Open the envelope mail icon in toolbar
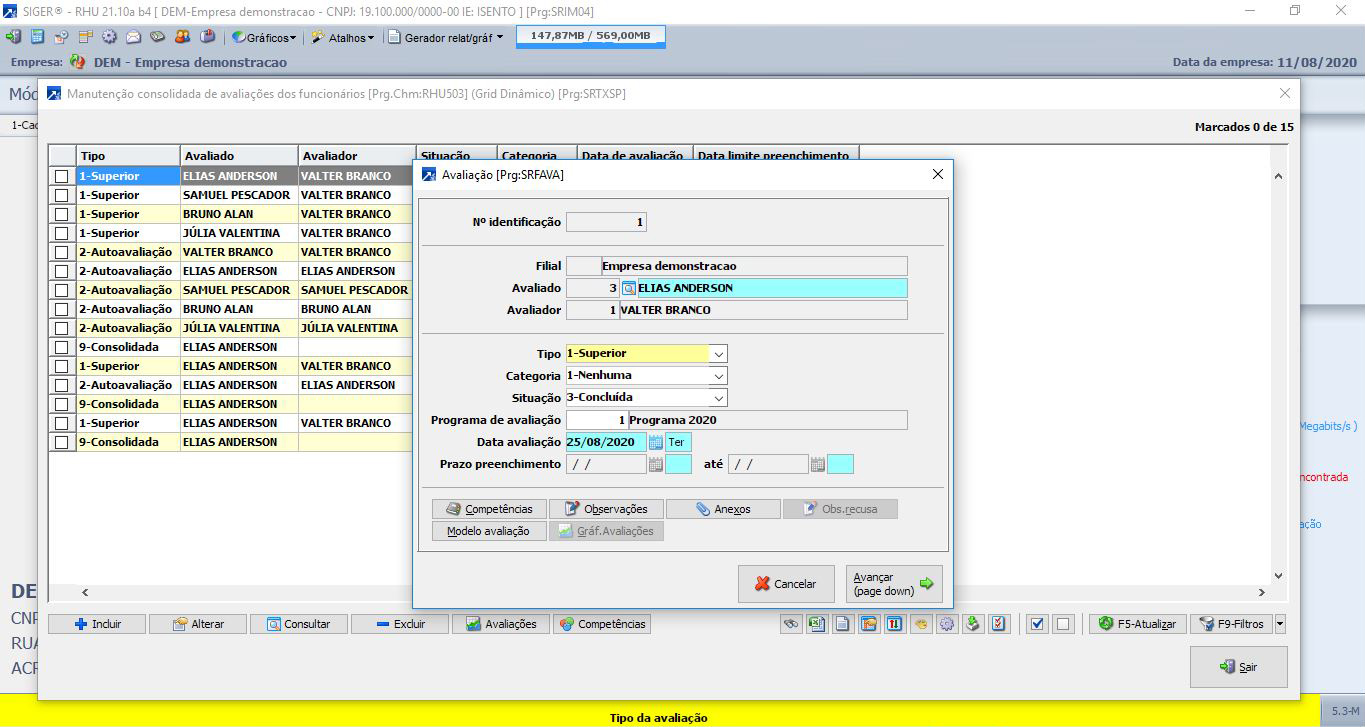The height and width of the screenshot is (727, 1365). pos(133,37)
